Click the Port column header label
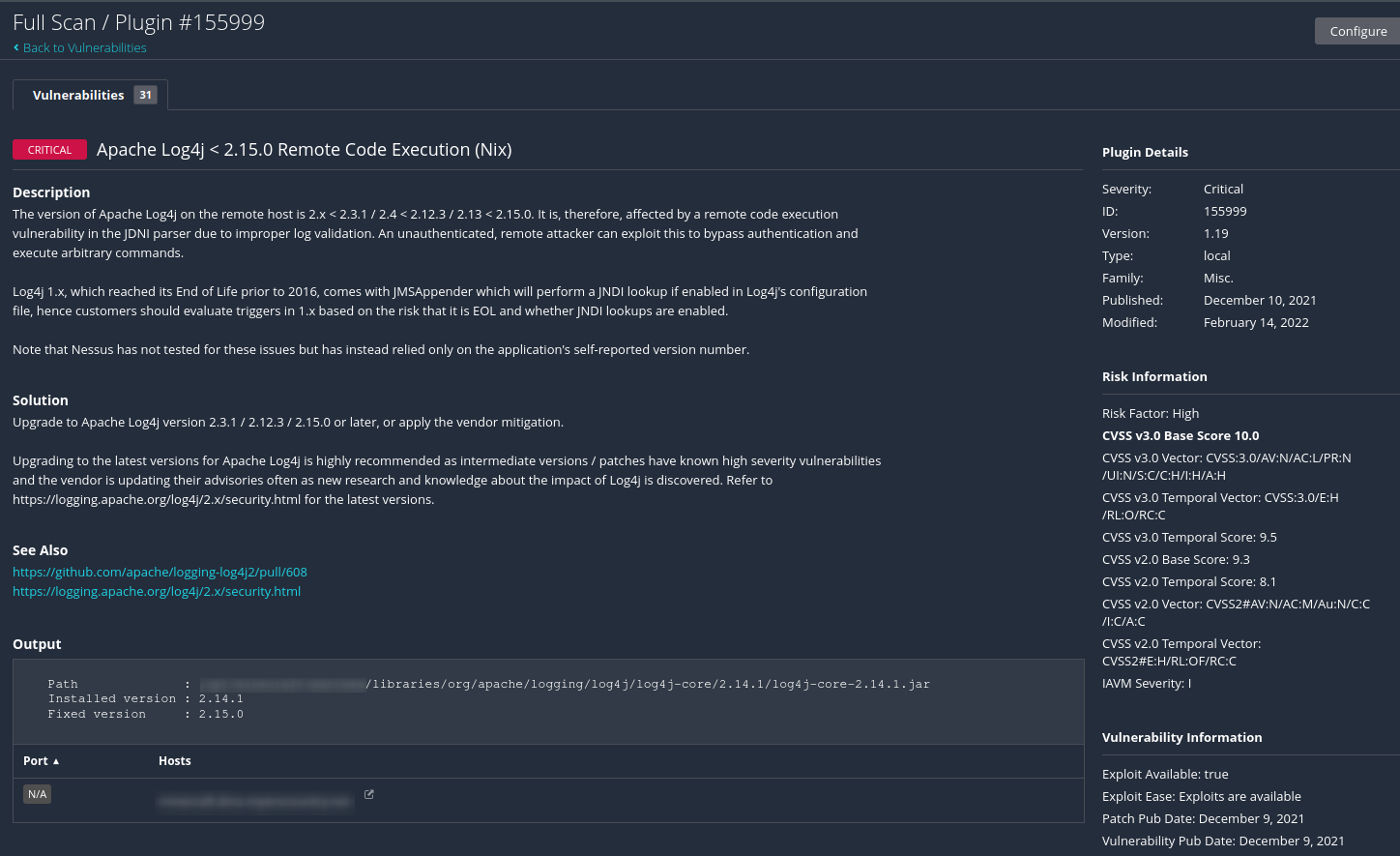 [36, 761]
